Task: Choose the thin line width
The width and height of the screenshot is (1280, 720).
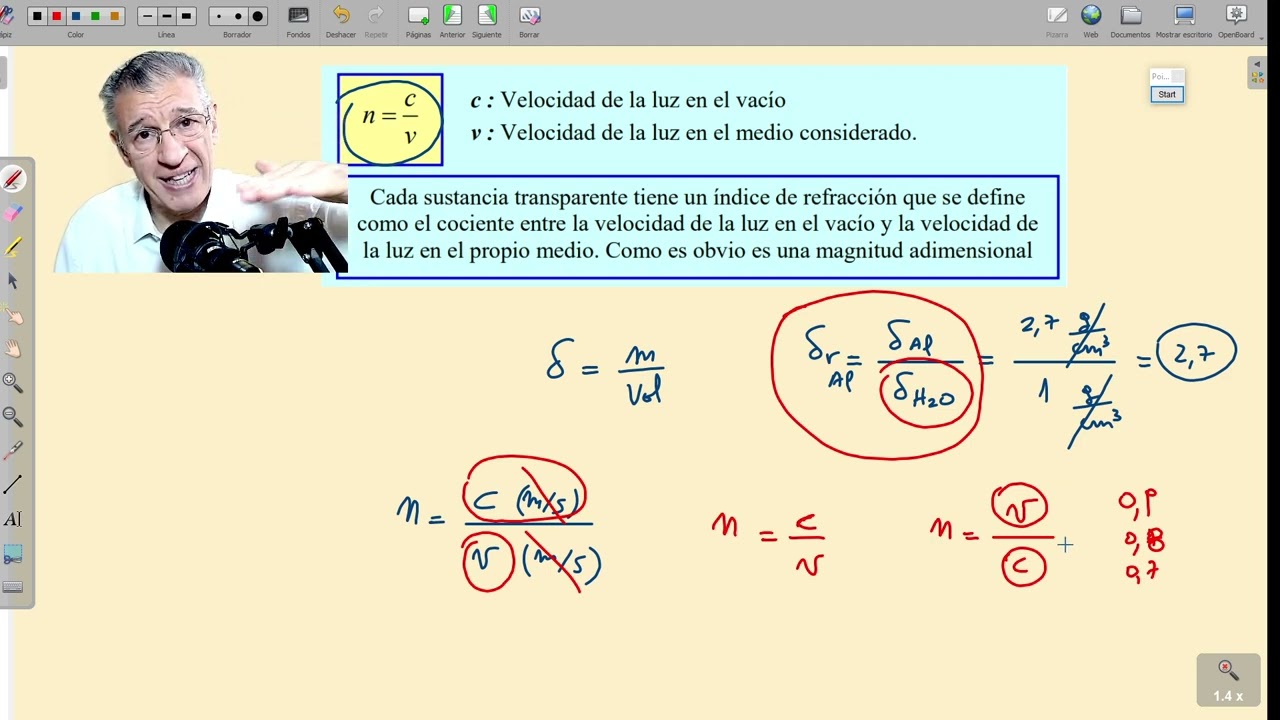Action: coord(147,16)
